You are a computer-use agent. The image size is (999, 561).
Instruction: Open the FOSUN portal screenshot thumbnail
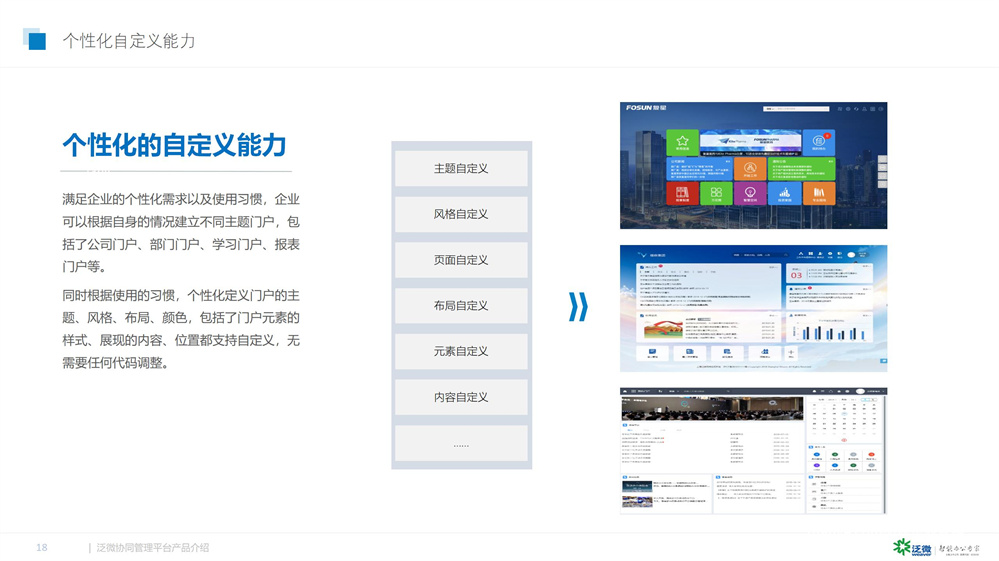click(753, 166)
